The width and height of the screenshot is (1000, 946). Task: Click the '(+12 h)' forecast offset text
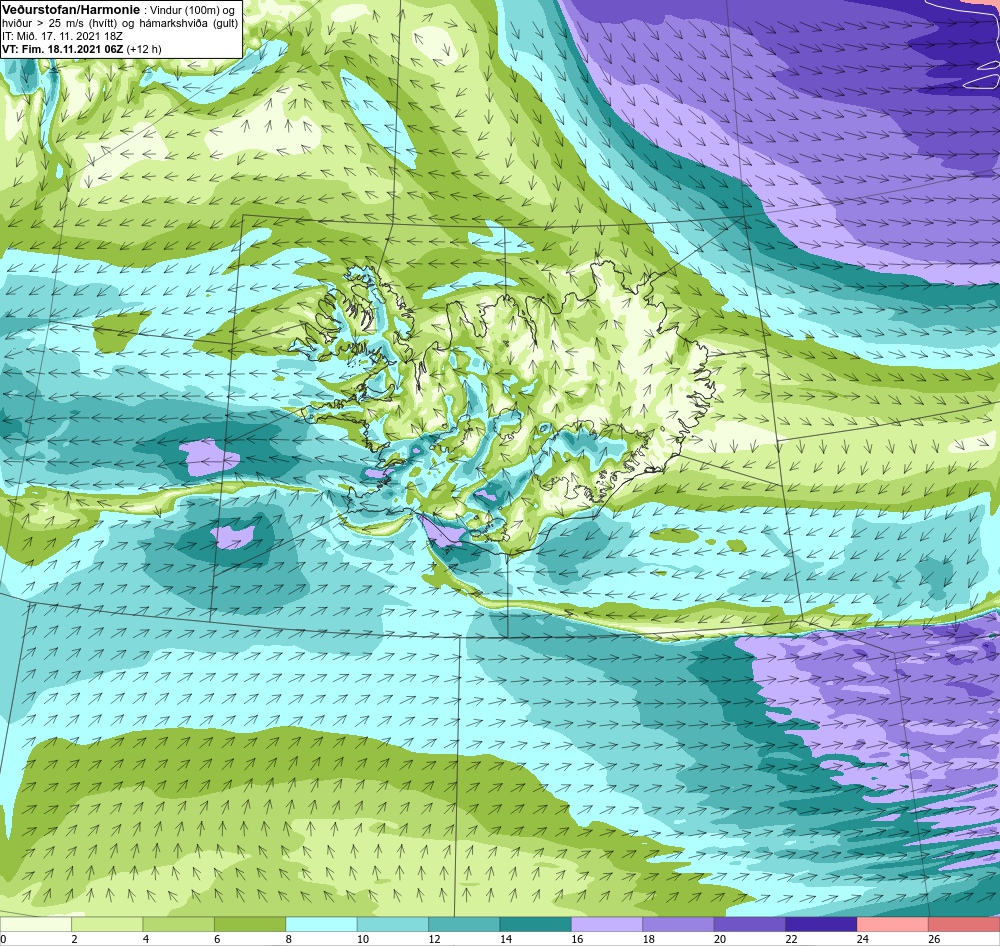(144, 49)
